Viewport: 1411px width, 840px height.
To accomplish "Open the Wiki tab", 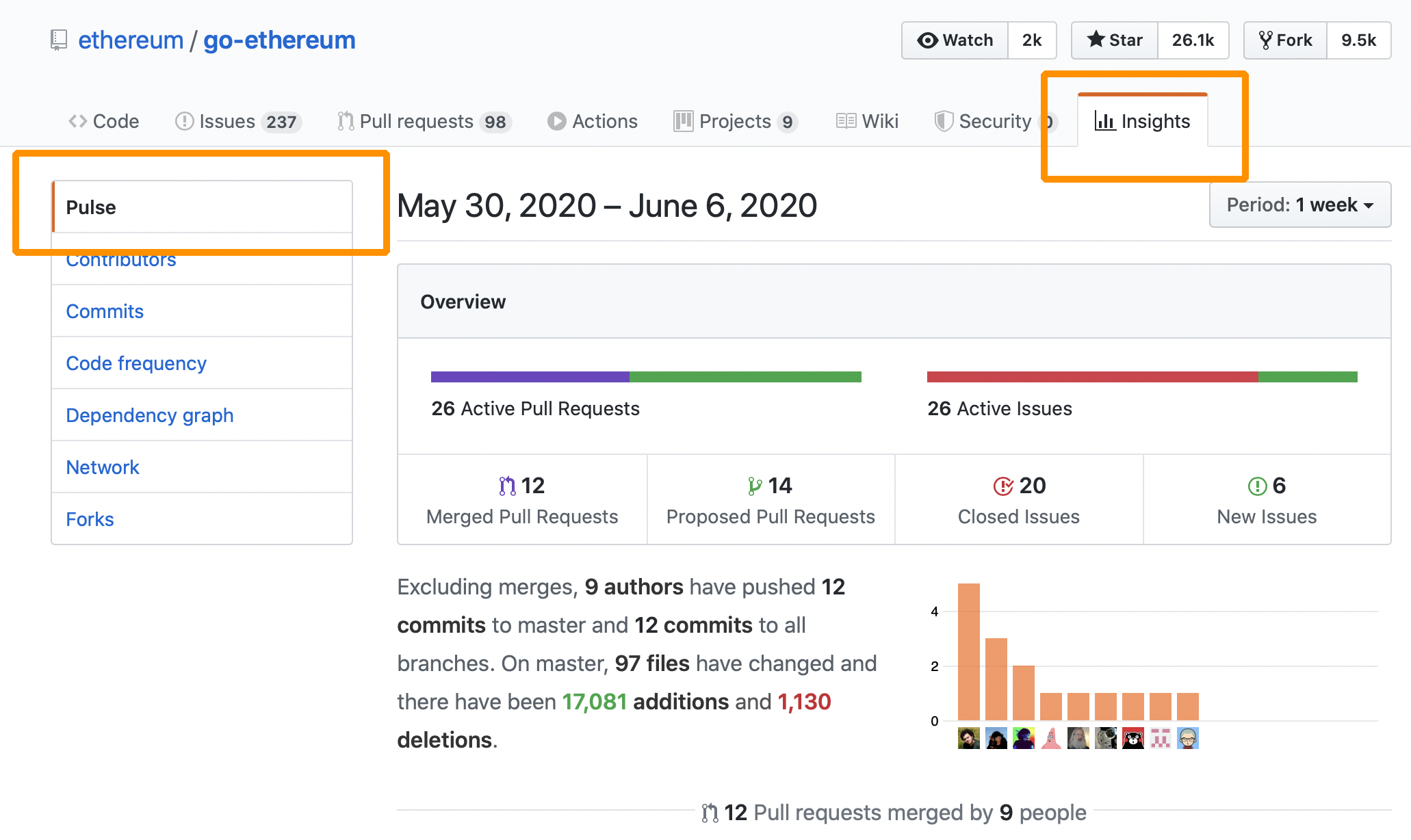I will (x=867, y=121).
